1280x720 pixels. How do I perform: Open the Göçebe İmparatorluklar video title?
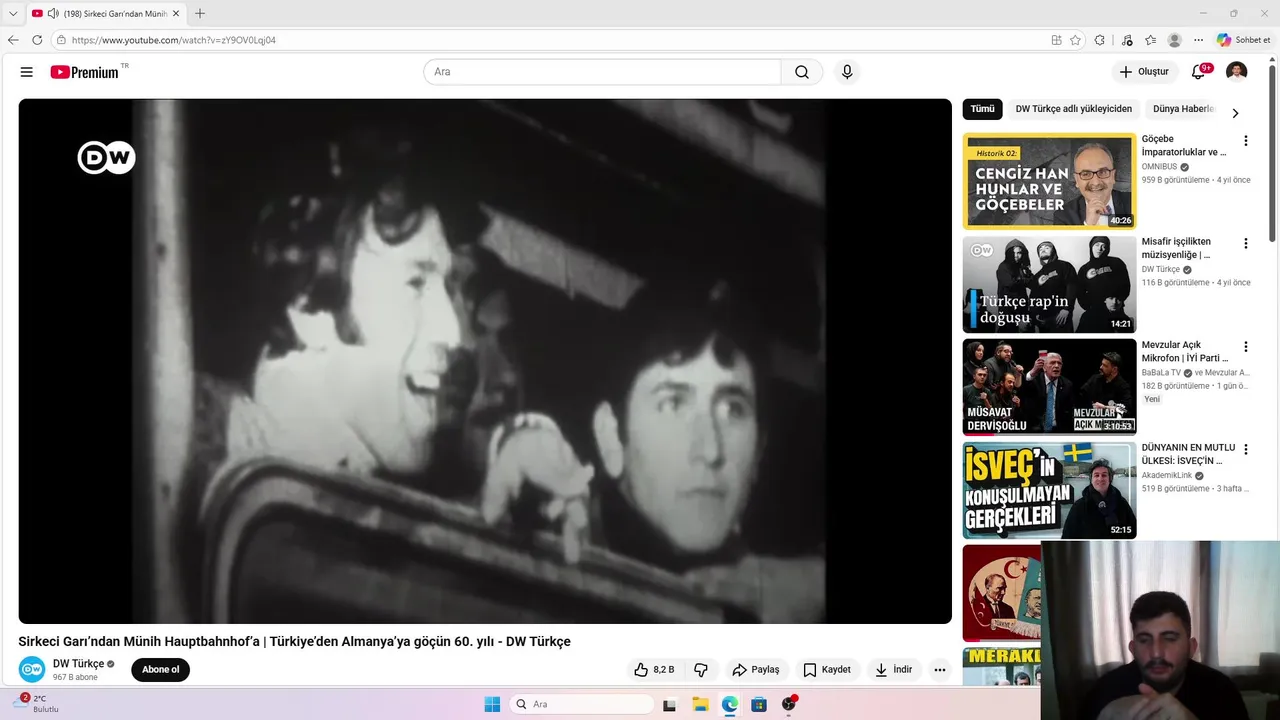pos(1184,146)
